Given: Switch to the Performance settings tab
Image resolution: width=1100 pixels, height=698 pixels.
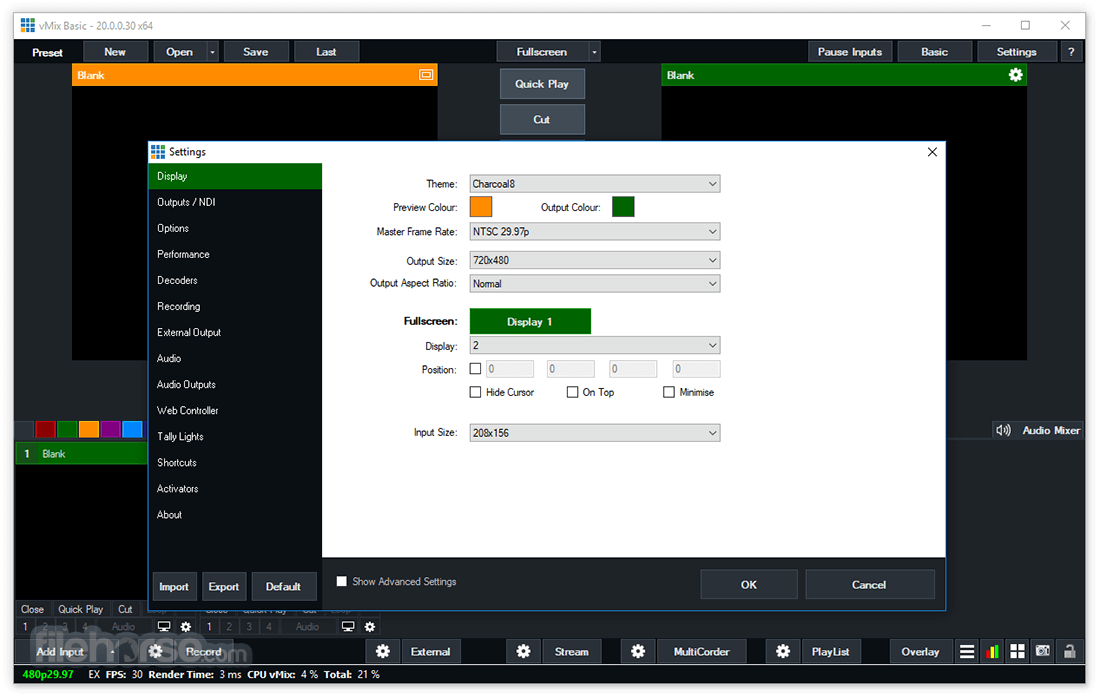Looking at the screenshot, I should tap(235, 254).
